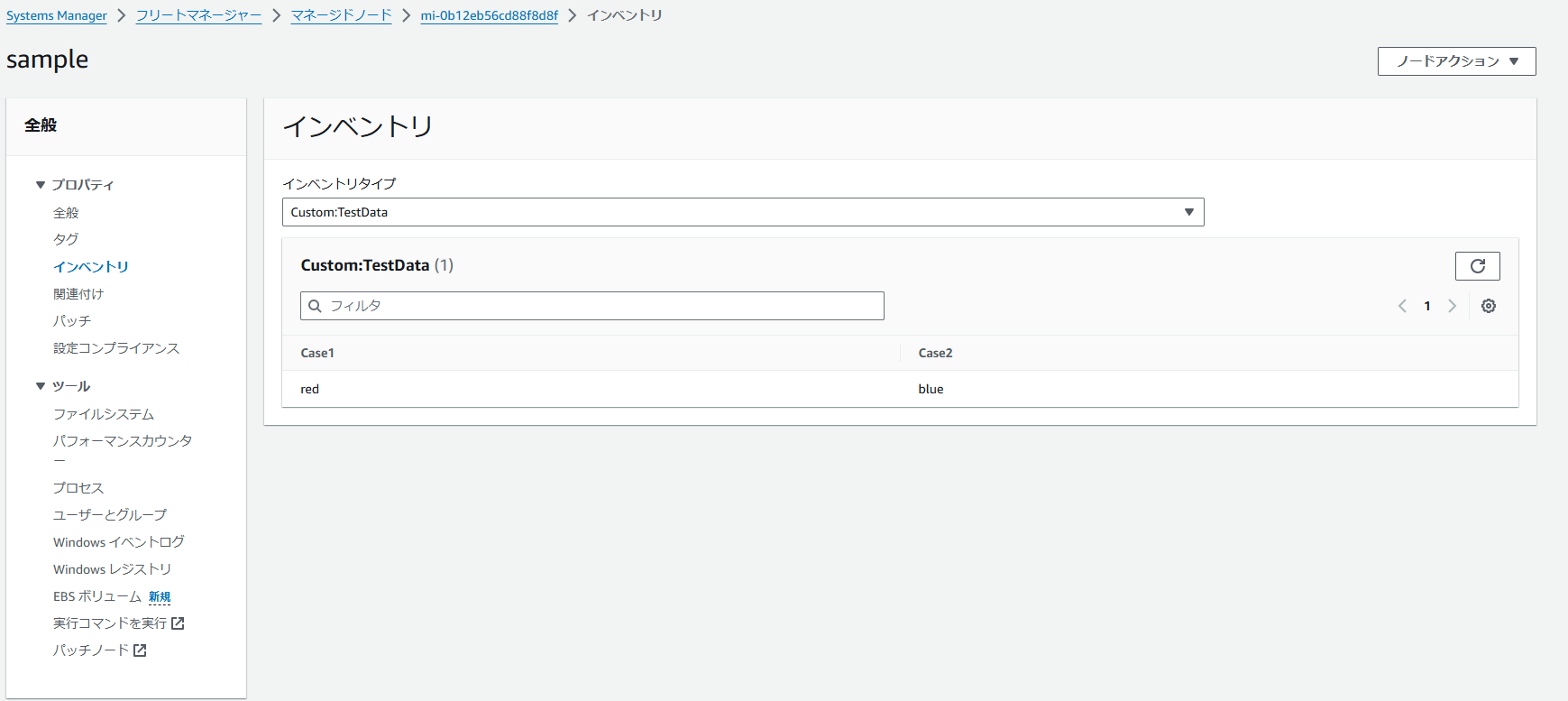The height and width of the screenshot is (701, 1568).
Task: Open the ノードアクション dropdown menu
Action: tap(1456, 61)
